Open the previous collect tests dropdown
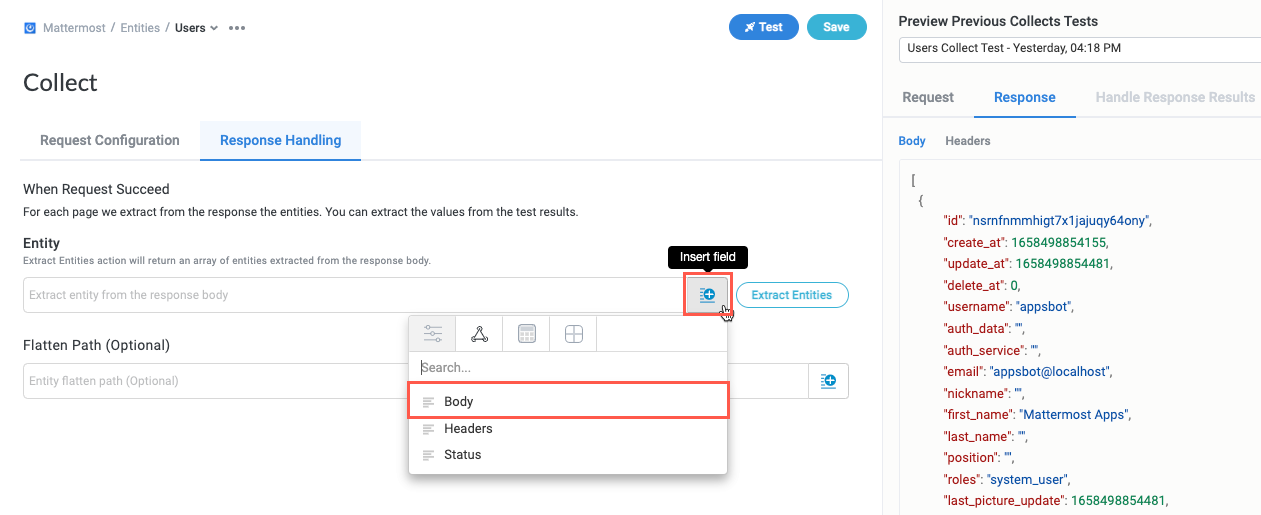Image resolution: width=1261 pixels, height=515 pixels. [x=1078, y=48]
